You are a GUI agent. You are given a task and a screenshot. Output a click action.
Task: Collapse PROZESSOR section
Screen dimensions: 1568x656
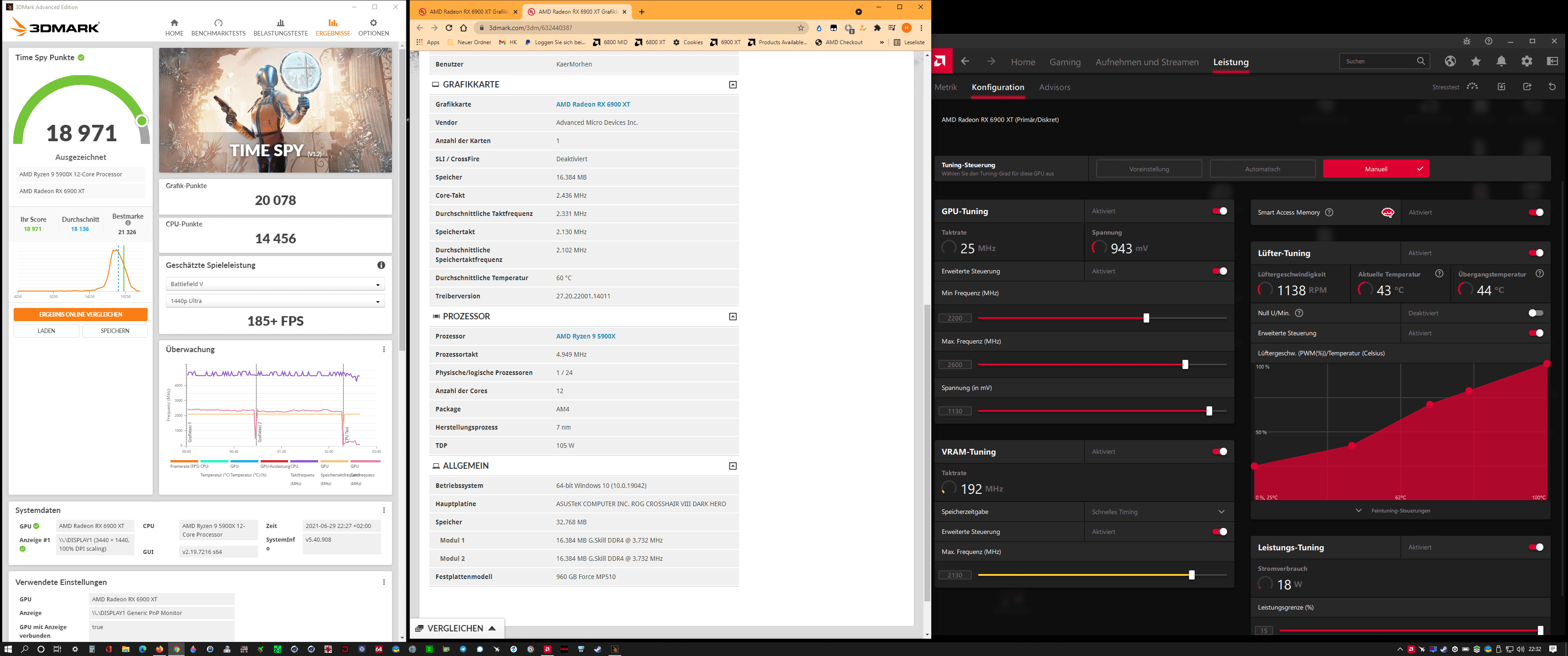[733, 317]
